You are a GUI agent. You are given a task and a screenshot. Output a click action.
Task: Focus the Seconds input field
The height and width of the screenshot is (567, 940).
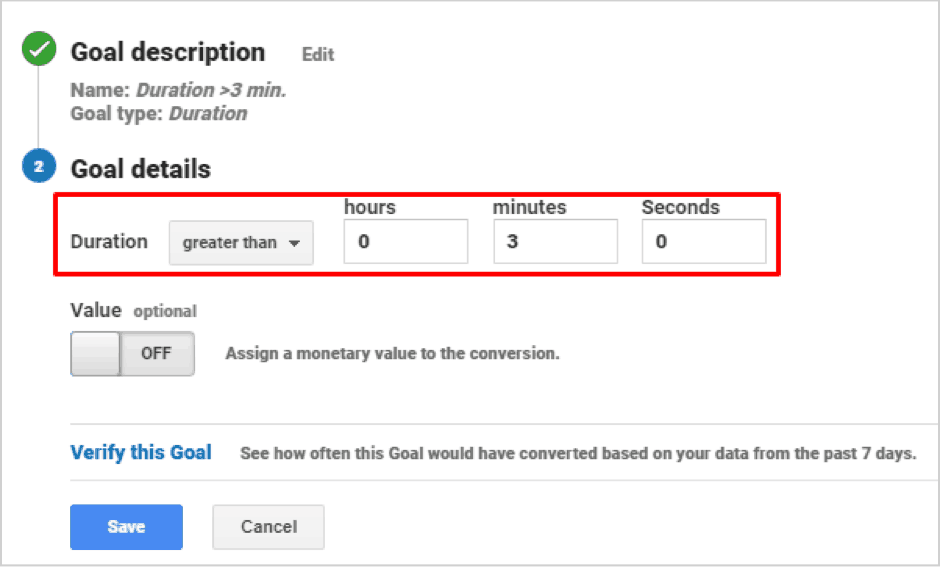(x=704, y=241)
